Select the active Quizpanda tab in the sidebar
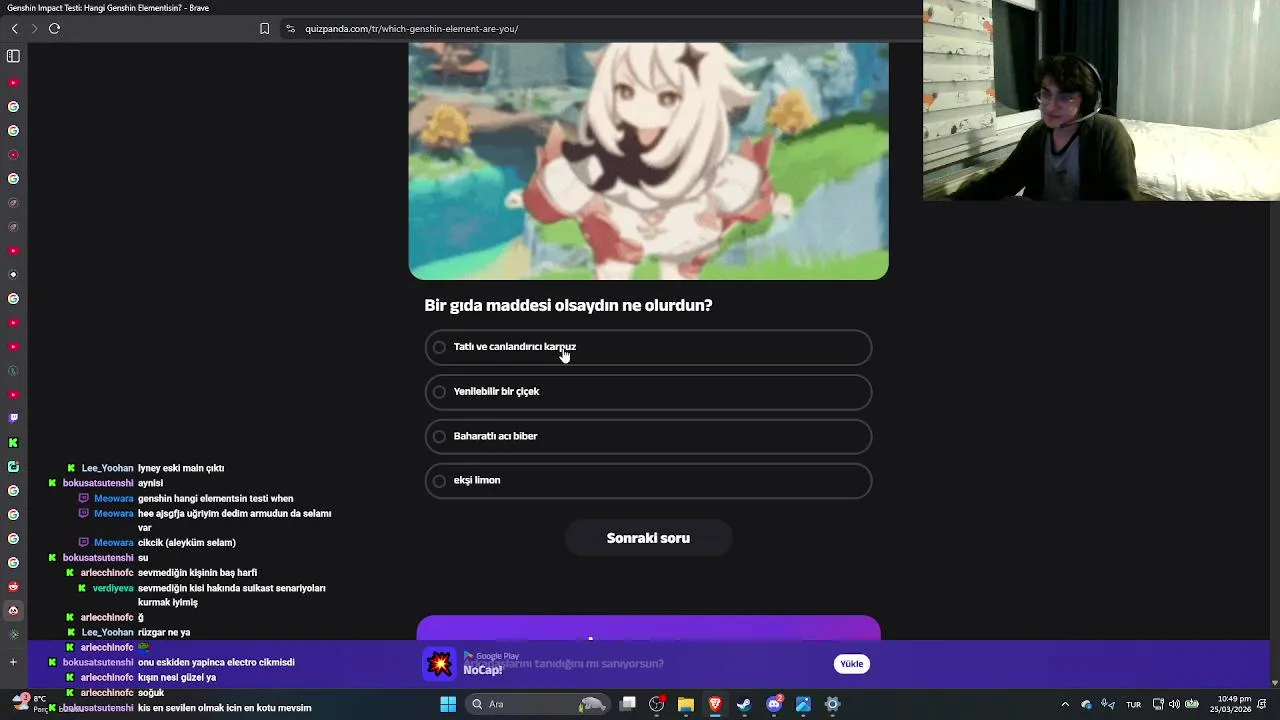This screenshot has height=720, width=1280. point(13,610)
